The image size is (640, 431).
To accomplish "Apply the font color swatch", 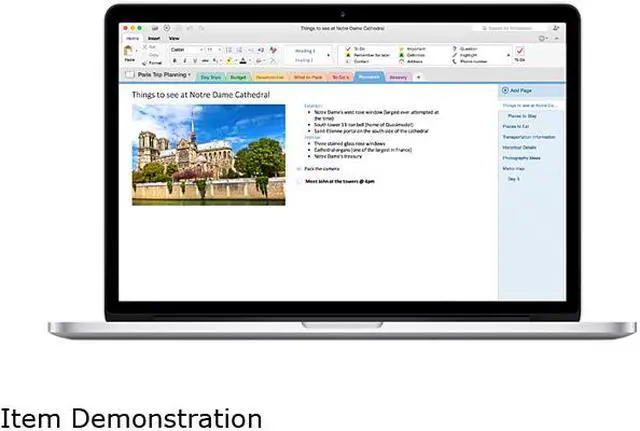I will click(x=243, y=61).
